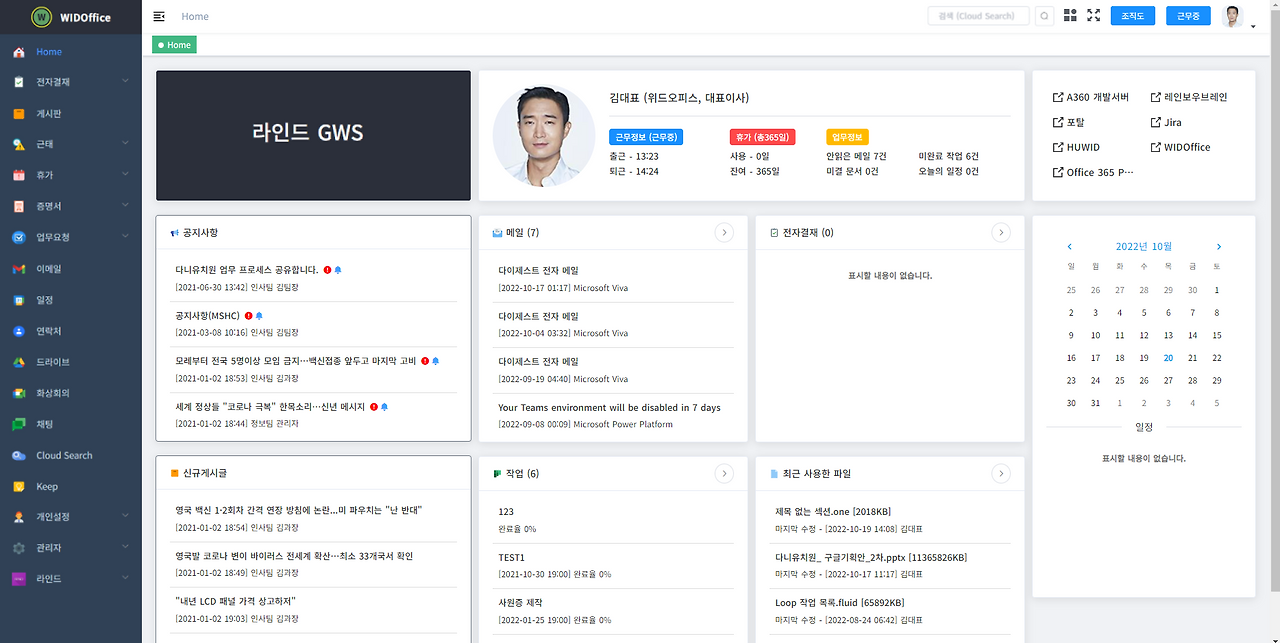
Task: Select October 20 in the calendar
Action: click(x=1168, y=358)
